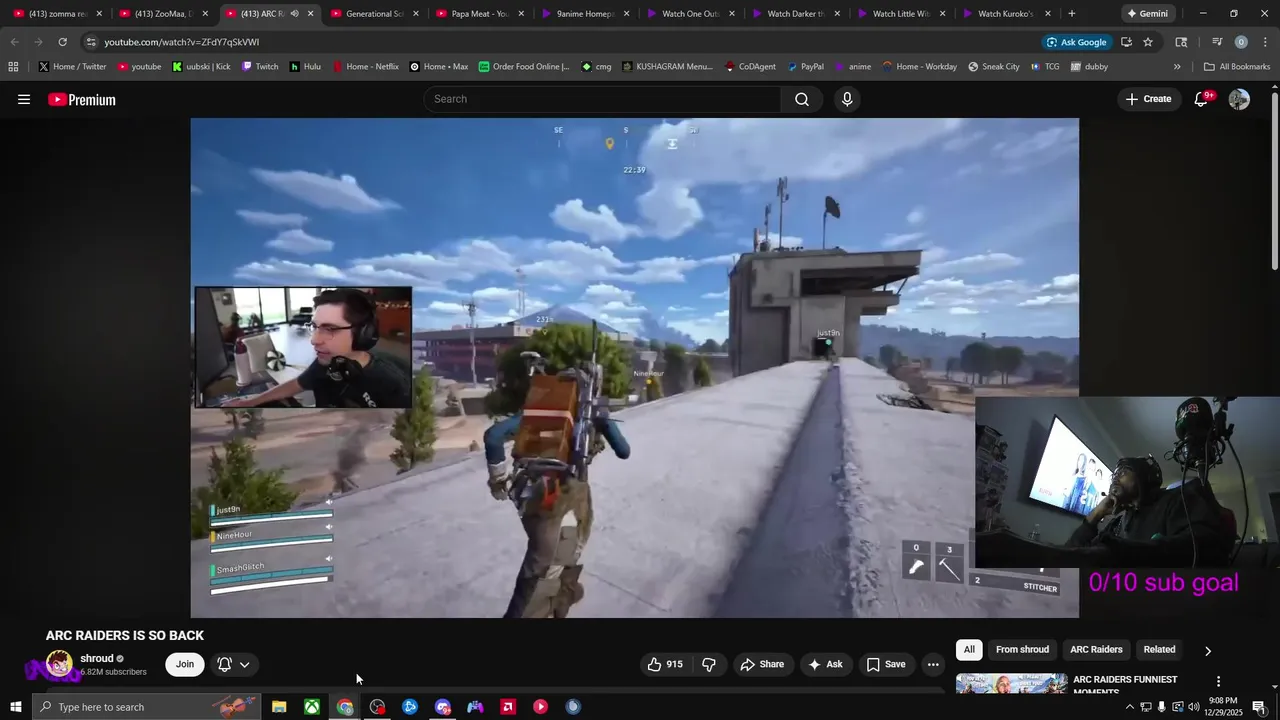Select the All filter chip
The width and height of the screenshot is (1280, 720).
[969, 650]
